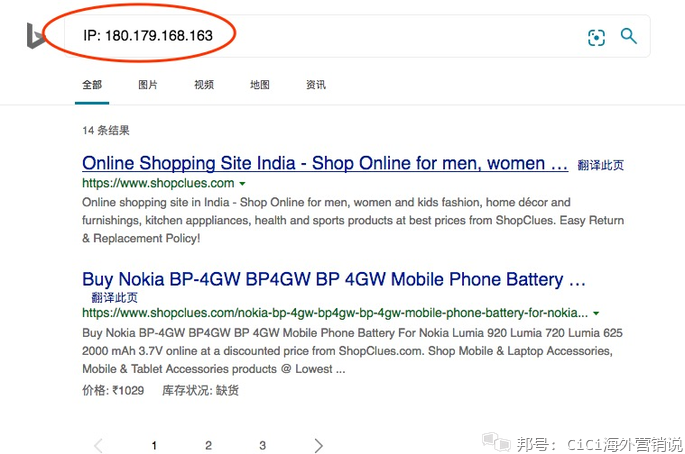The image size is (685, 454).
Task: Open Buy Nokia BP-4GW battery result
Action: point(334,279)
